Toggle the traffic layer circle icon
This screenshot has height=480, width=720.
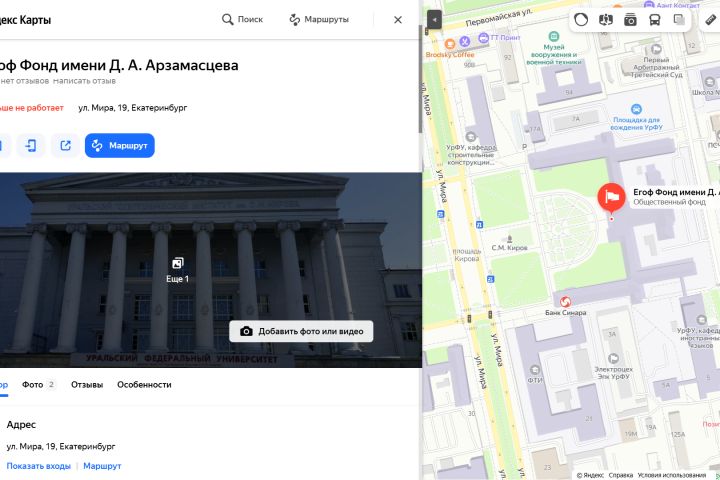tap(581, 20)
